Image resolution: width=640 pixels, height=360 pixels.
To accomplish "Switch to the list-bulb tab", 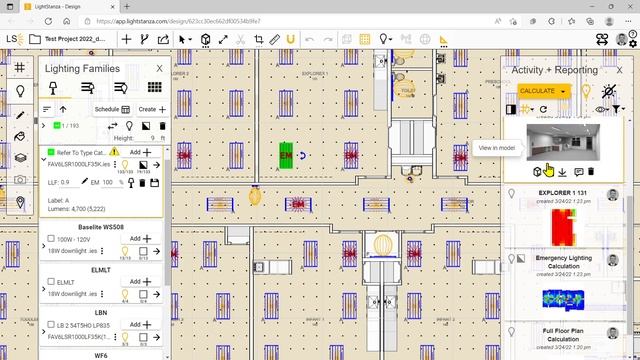I will point(120,87).
